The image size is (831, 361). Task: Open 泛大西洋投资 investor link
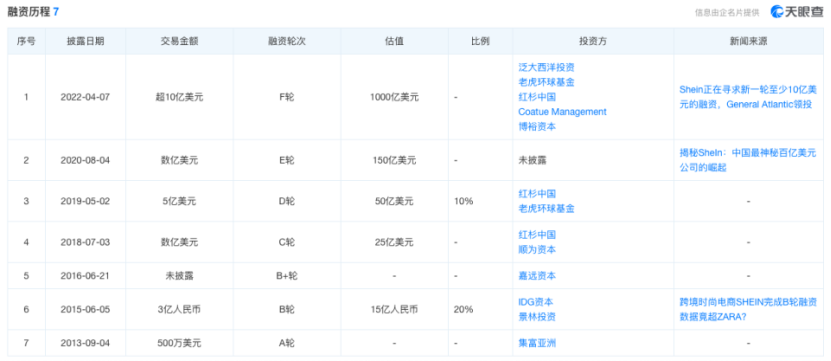point(546,68)
